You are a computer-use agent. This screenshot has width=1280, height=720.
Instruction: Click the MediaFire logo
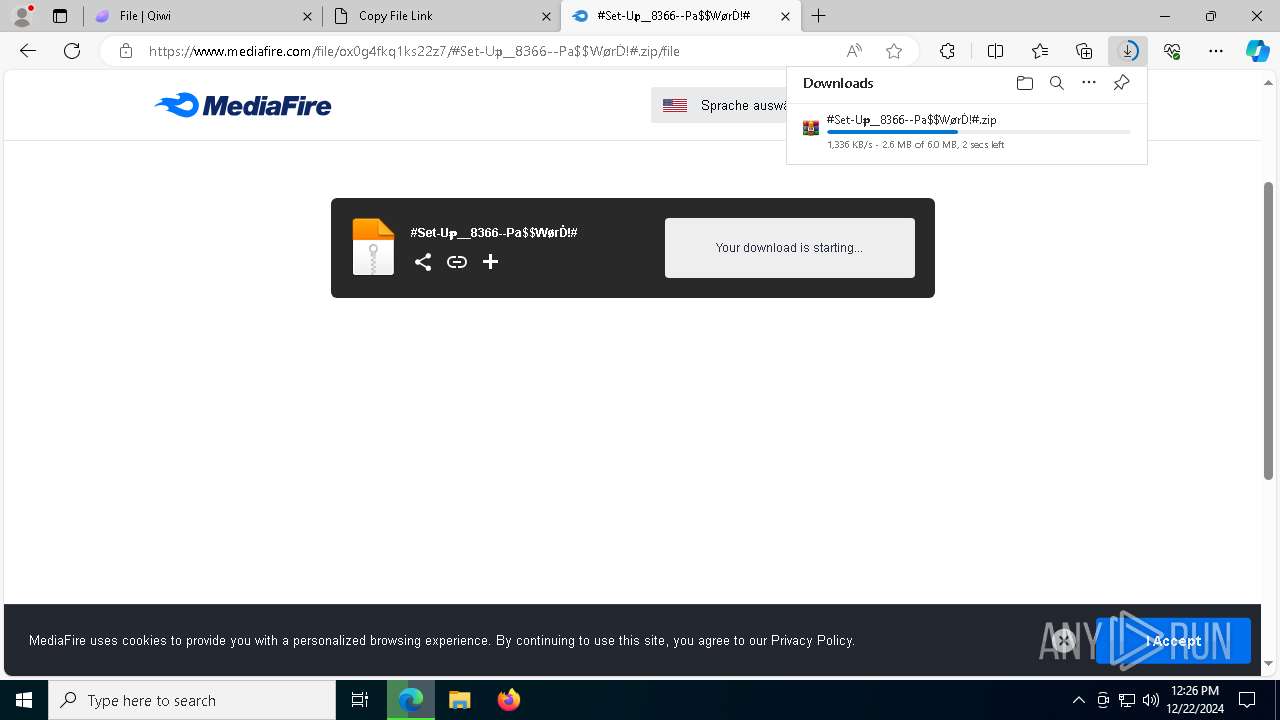(243, 105)
